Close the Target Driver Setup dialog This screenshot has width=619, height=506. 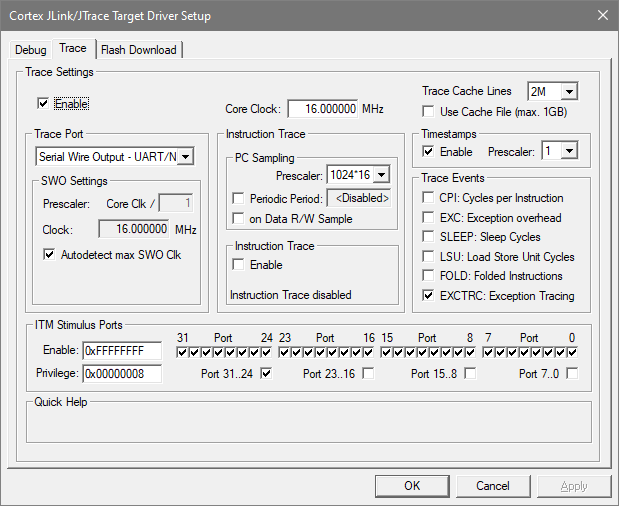click(x=603, y=15)
